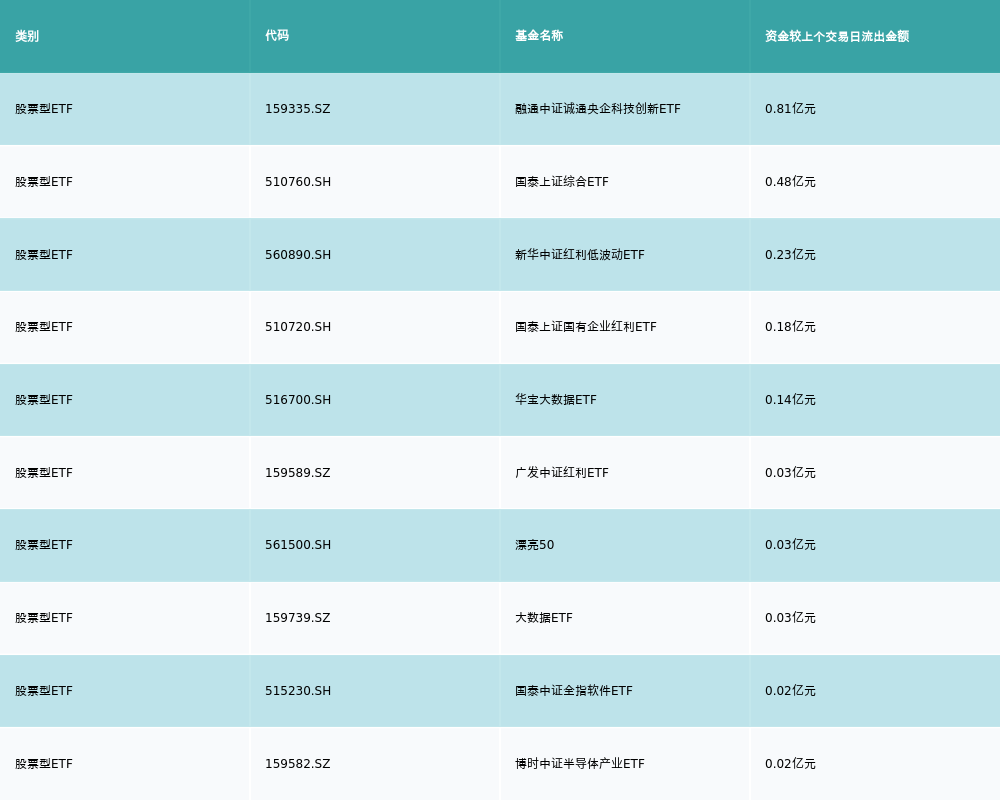The width and height of the screenshot is (1000, 800).
Task: Select 0.03亿元 in the 159739.SZ row
Action: pos(790,618)
